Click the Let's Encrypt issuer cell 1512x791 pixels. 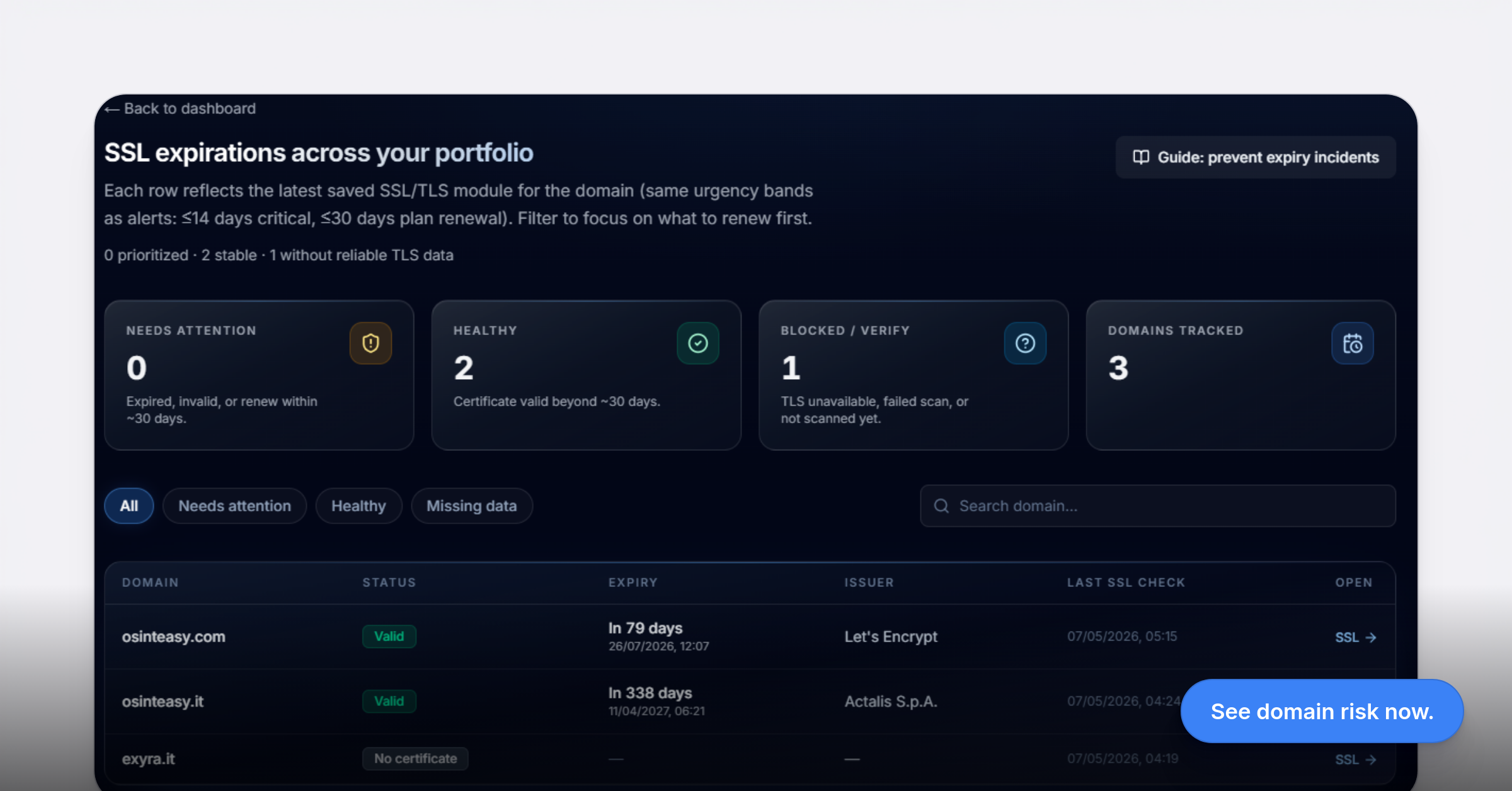pyautogui.click(x=891, y=637)
